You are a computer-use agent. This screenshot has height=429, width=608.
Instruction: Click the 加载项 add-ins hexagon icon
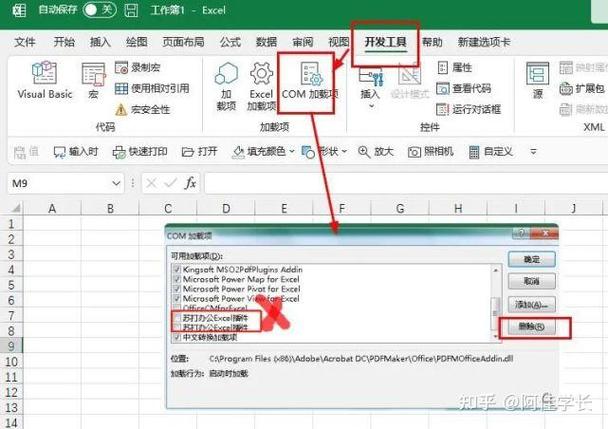pyautogui.click(x=226, y=74)
